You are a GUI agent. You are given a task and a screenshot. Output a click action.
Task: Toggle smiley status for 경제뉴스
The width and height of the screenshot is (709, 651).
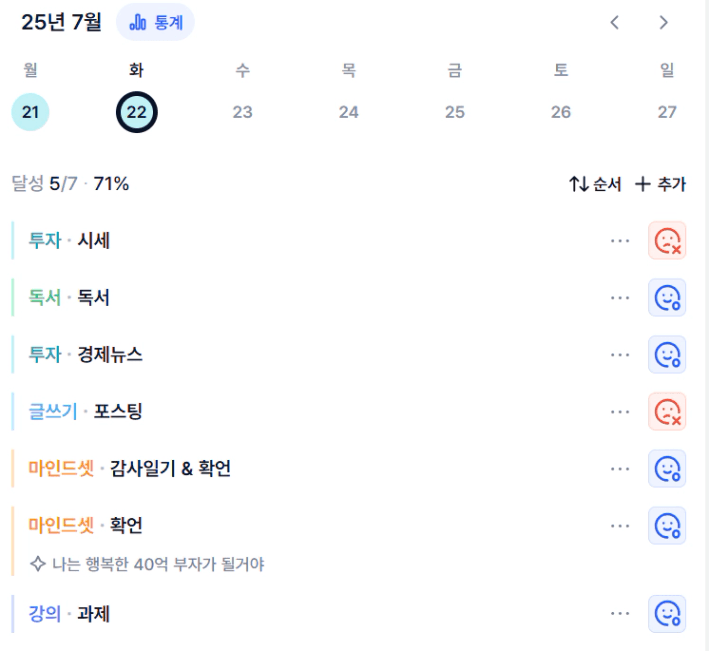pos(667,354)
